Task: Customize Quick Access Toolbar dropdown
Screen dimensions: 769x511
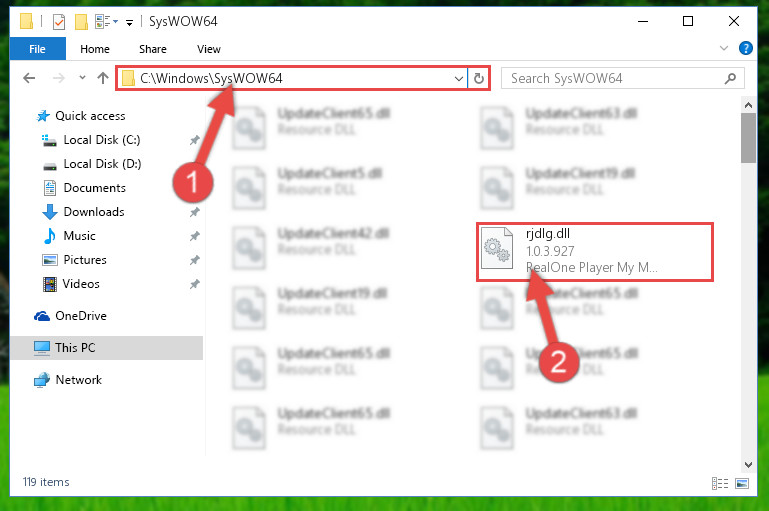Action: 129,22
